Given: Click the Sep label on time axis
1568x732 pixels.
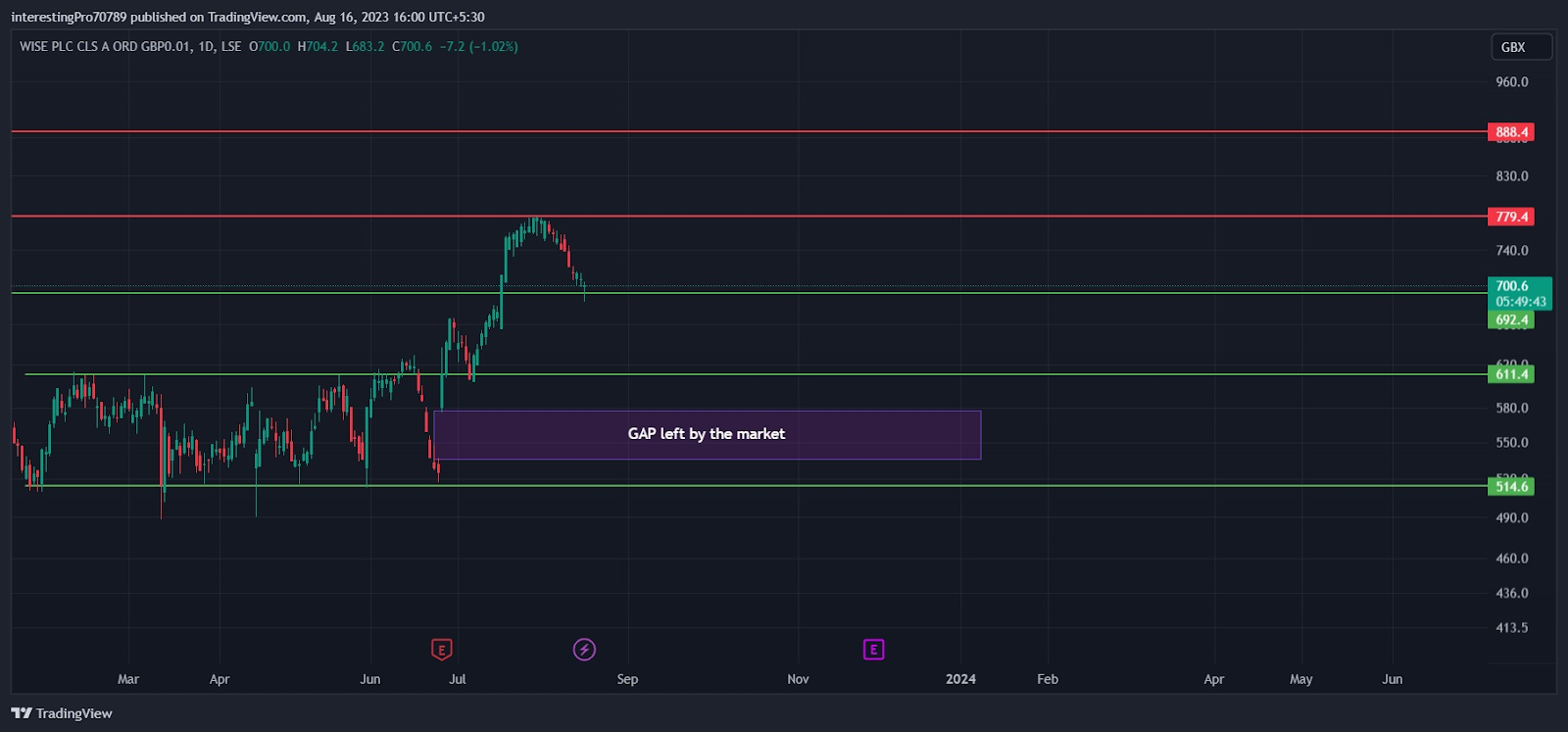Looking at the screenshot, I should click(627, 679).
